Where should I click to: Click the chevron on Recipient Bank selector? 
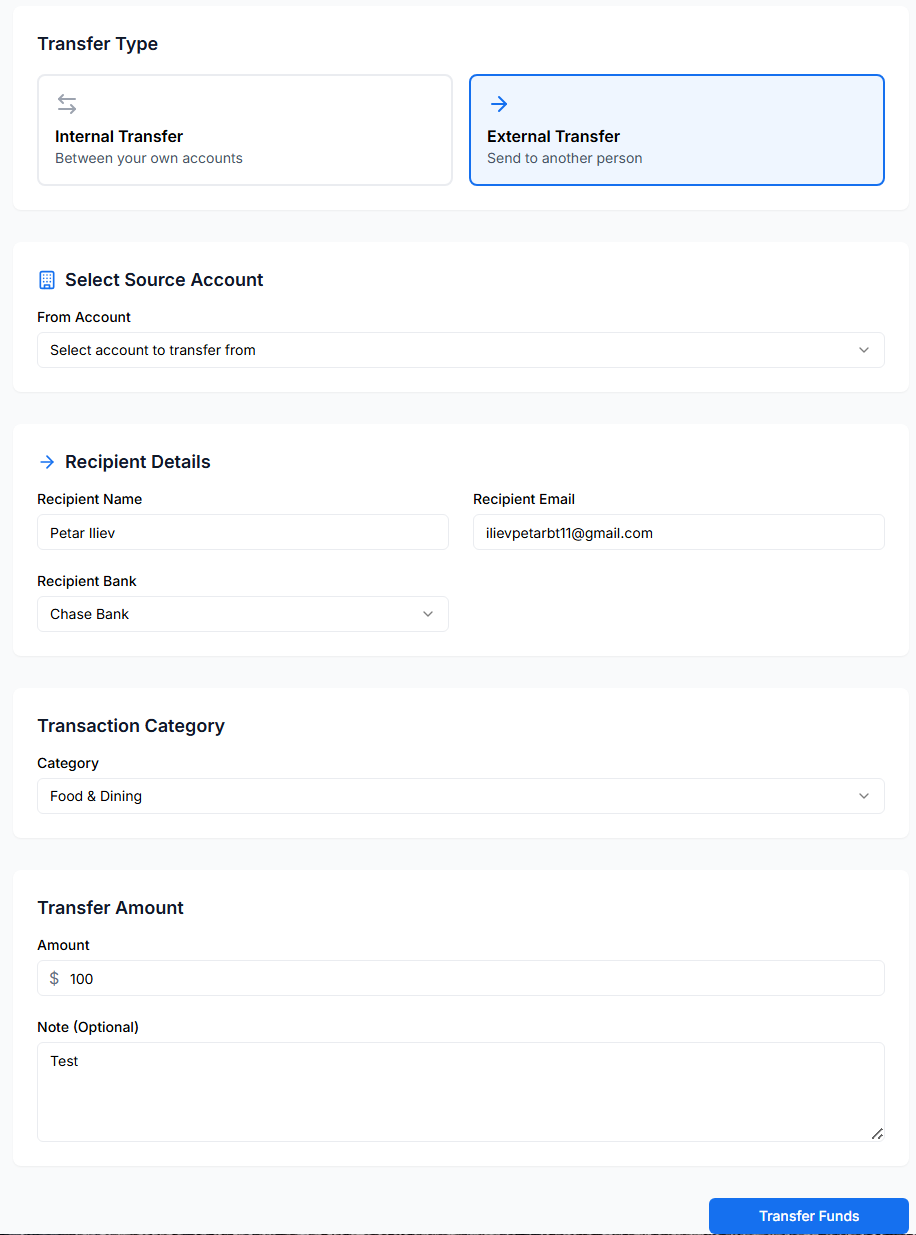pos(428,614)
